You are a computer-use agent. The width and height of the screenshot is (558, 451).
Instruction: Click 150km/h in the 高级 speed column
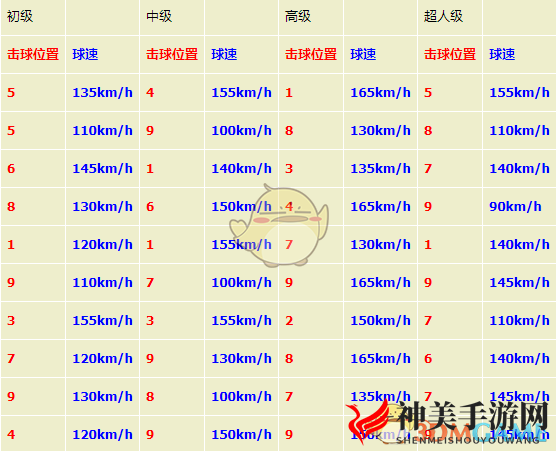point(380,320)
